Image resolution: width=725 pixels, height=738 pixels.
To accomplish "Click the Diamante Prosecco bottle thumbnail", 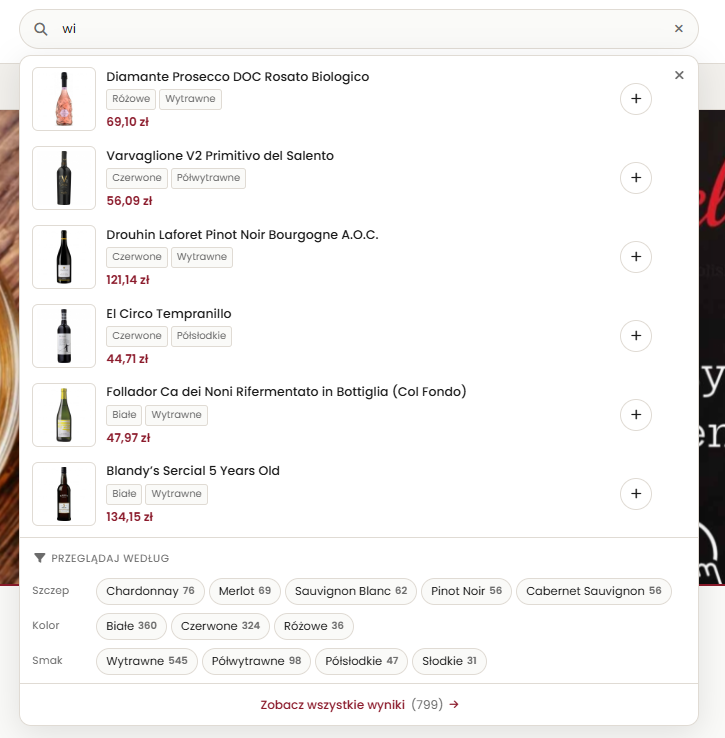I will (x=64, y=99).
